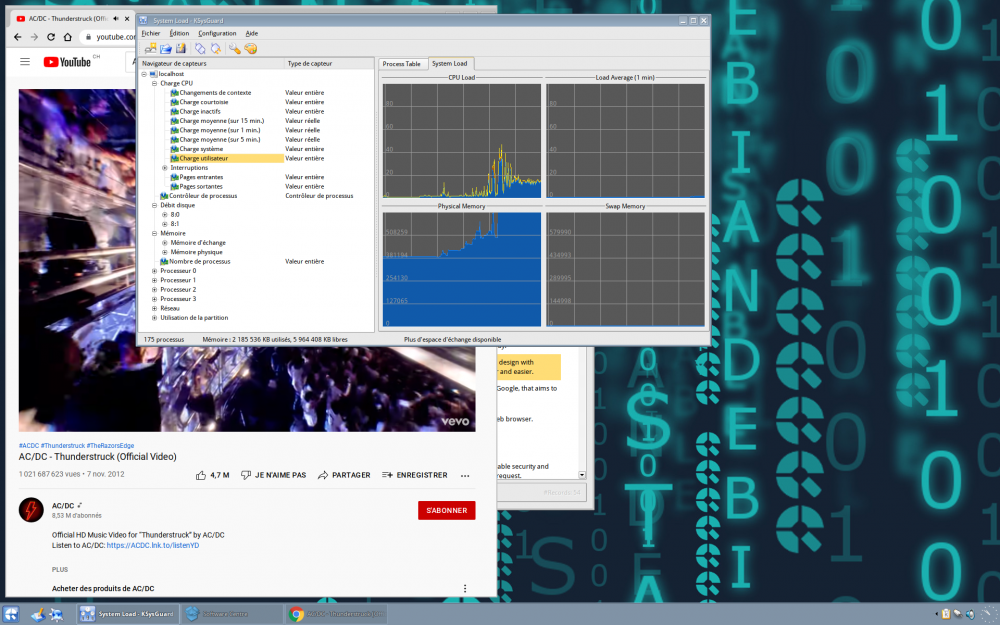
Task: Open the Aide menu
Action: point(252,33)
